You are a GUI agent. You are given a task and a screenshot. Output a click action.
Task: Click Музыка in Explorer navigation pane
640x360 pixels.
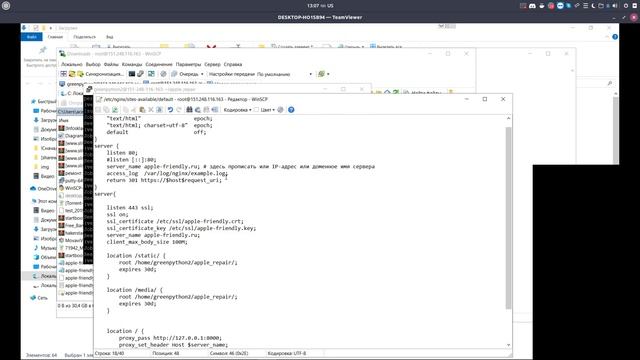click(45, 248)
